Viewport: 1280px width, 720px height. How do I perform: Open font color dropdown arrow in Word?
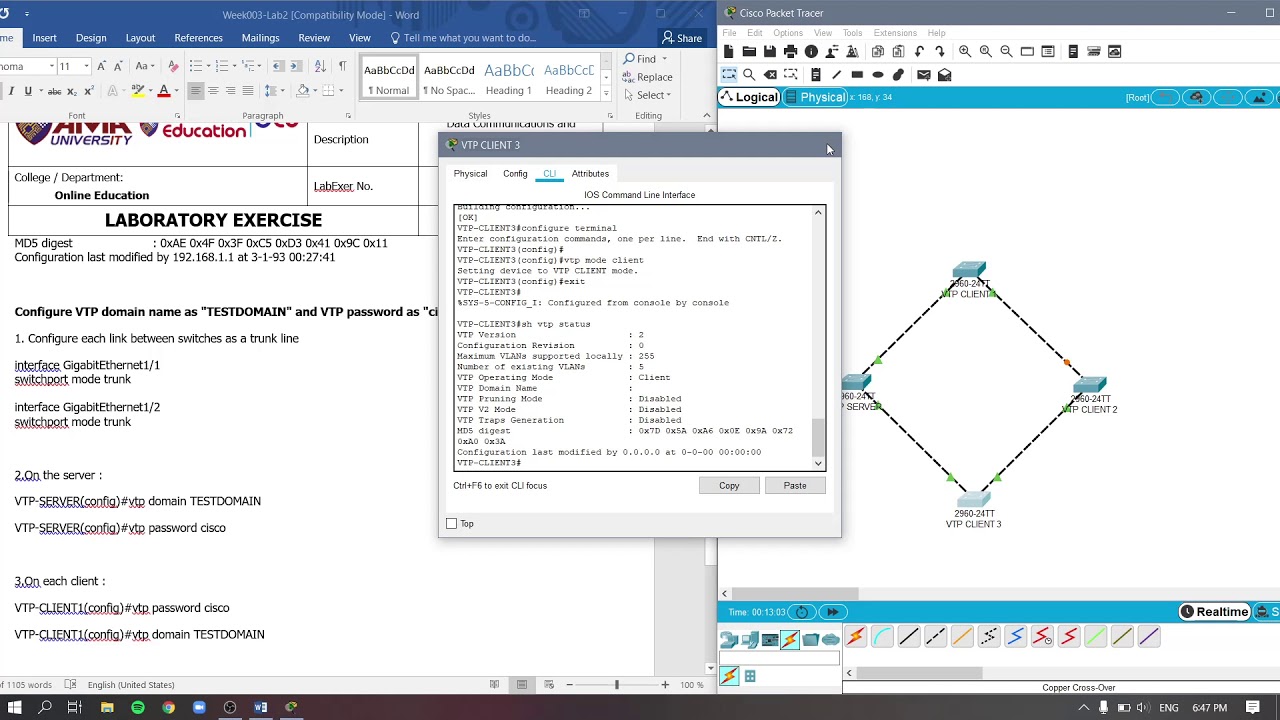176,91
